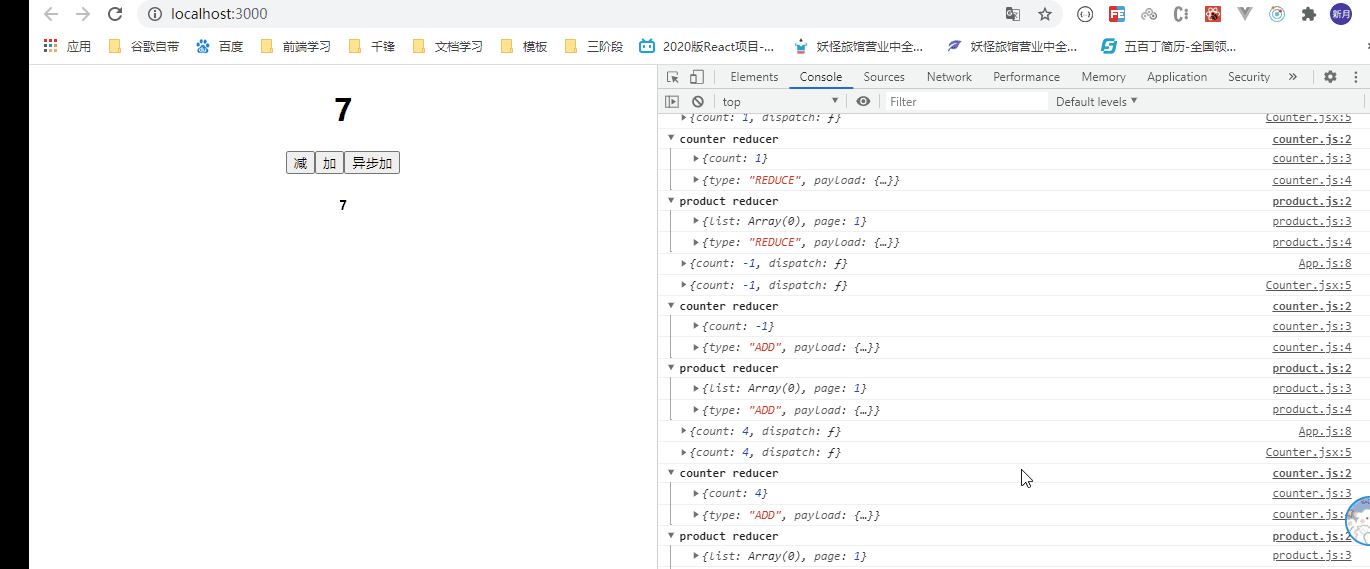
Task: Open the Extensions puzzle piece menu
Action: point(1308,14)
